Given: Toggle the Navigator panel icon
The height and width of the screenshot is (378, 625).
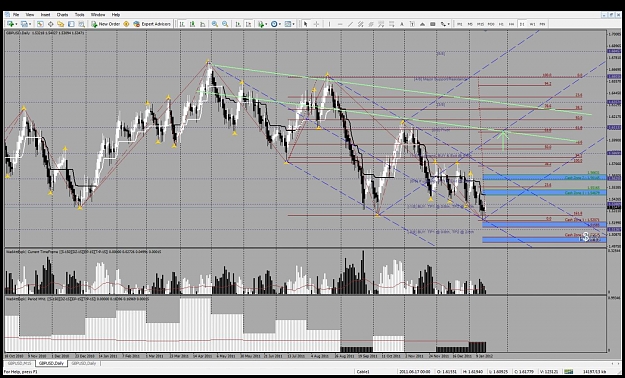Looking at the screenshot, I should click(61, 24).
